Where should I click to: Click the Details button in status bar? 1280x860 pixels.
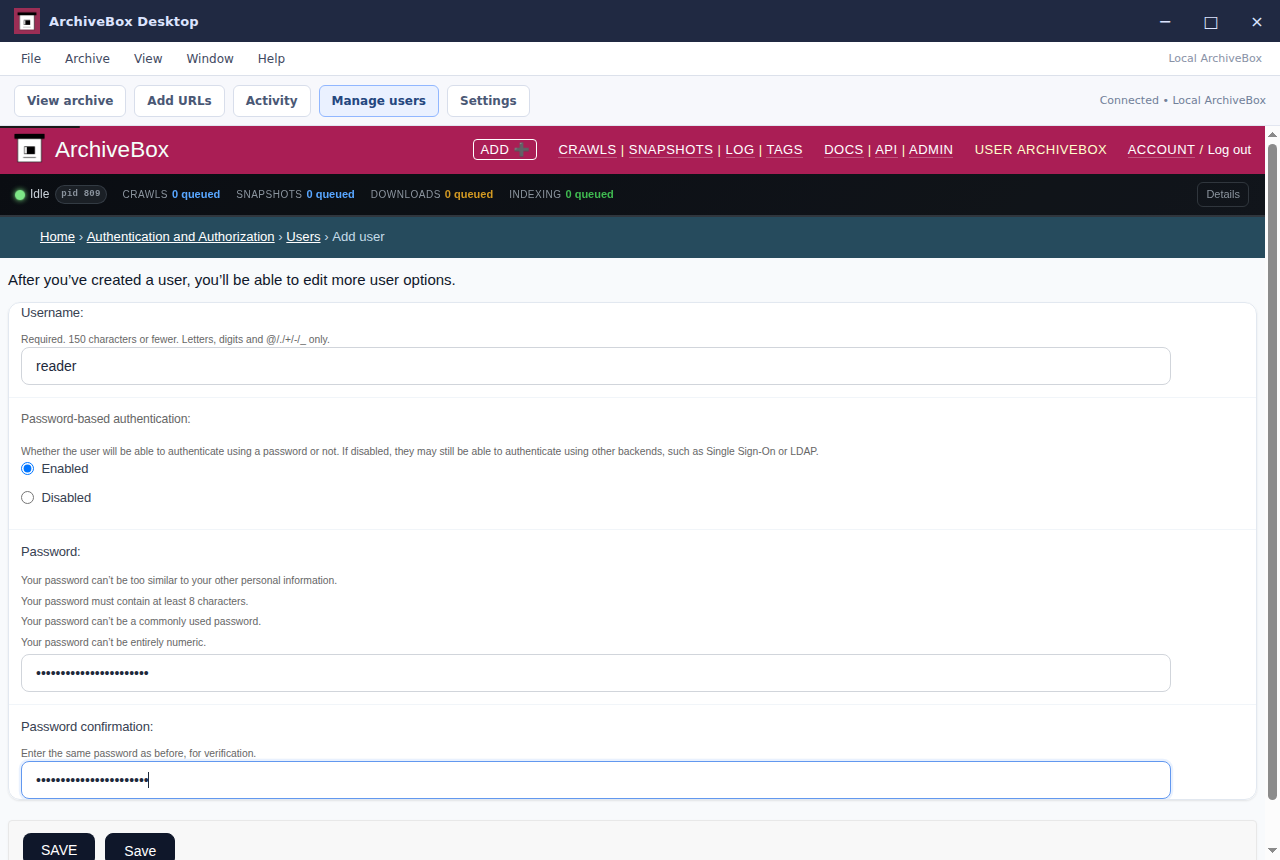1223,194
